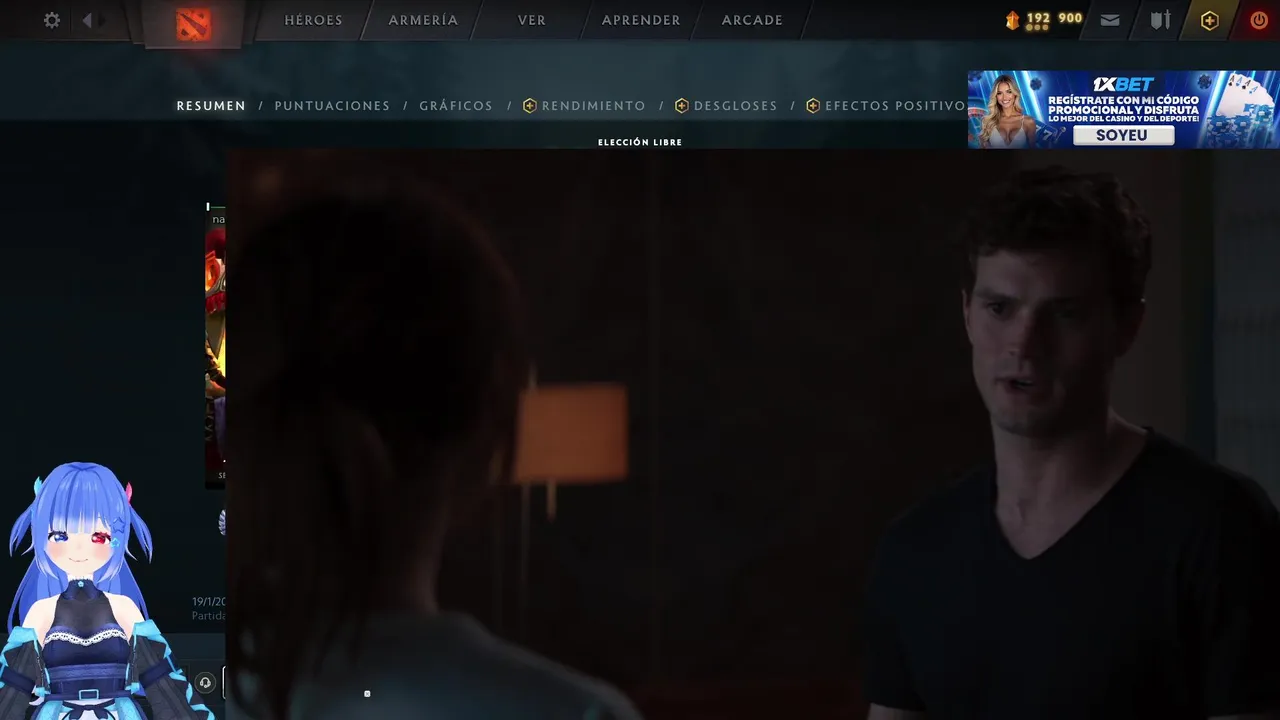The image size is (1280, 720).
Task: Open the Dota Plus hexagon icon in top bar
Action: (x=1210, y=21)
